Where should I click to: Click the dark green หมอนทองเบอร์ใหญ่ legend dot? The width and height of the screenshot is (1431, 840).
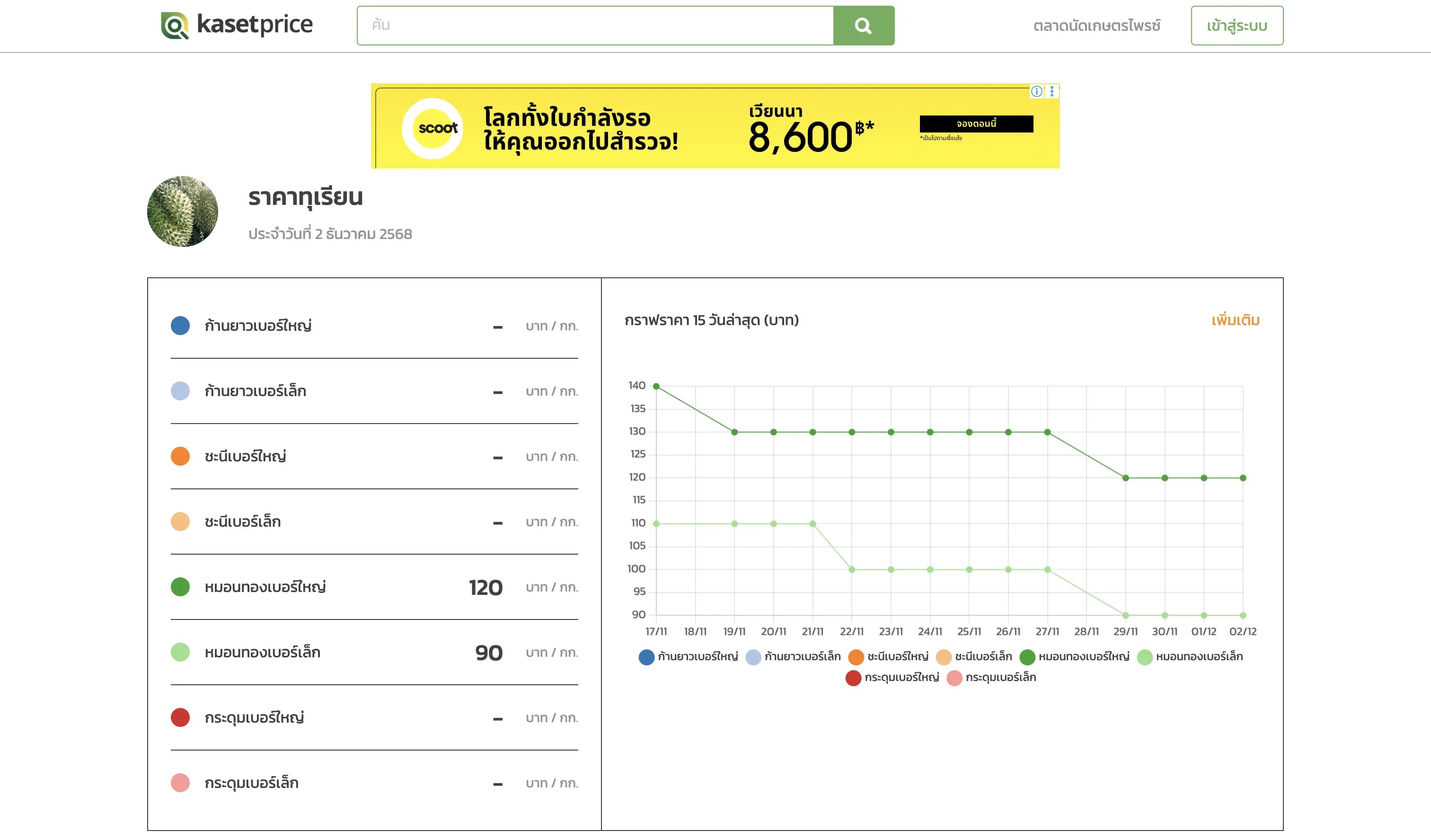1027,657
